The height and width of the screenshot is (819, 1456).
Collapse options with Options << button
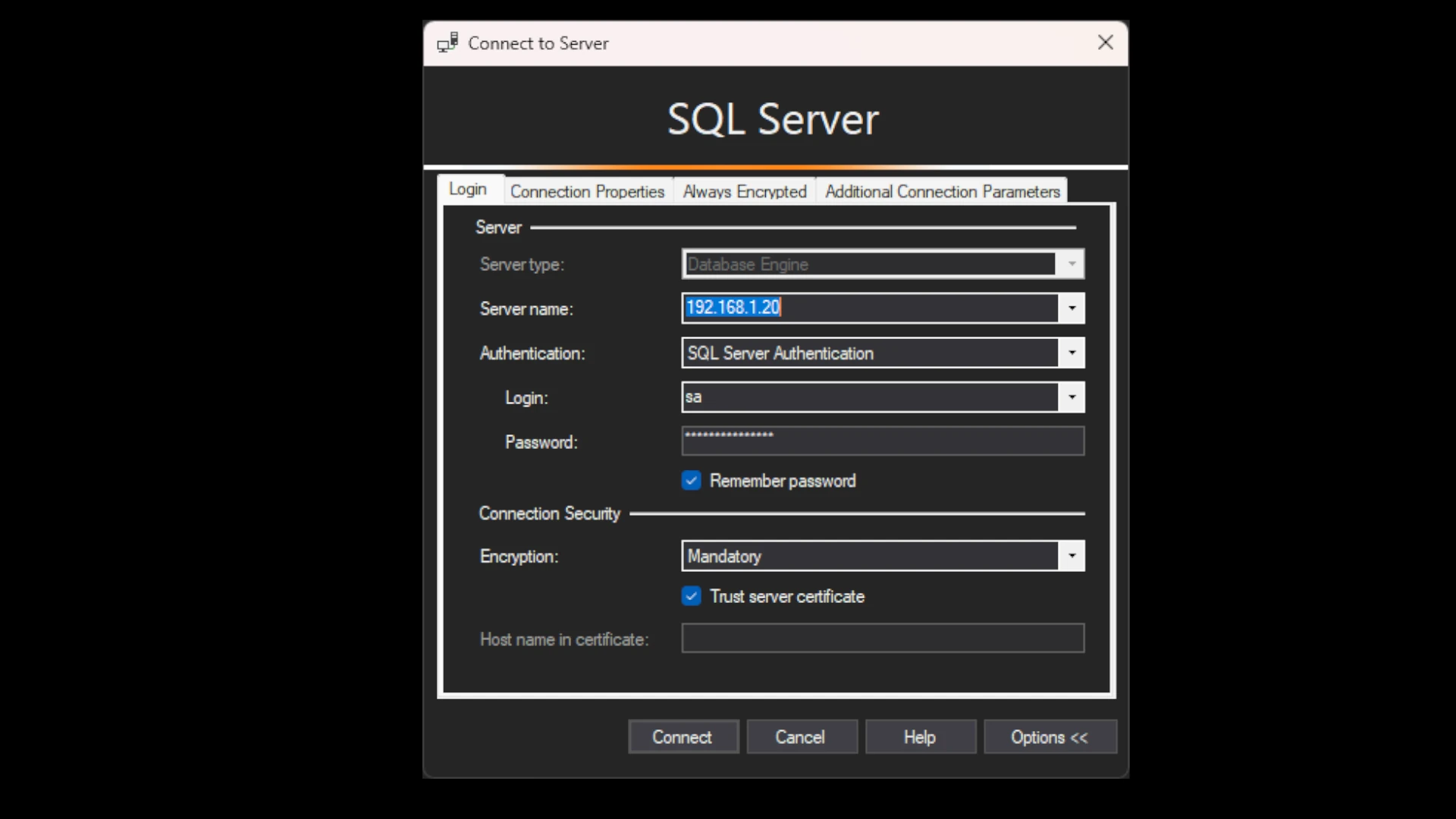[1050, 737]
